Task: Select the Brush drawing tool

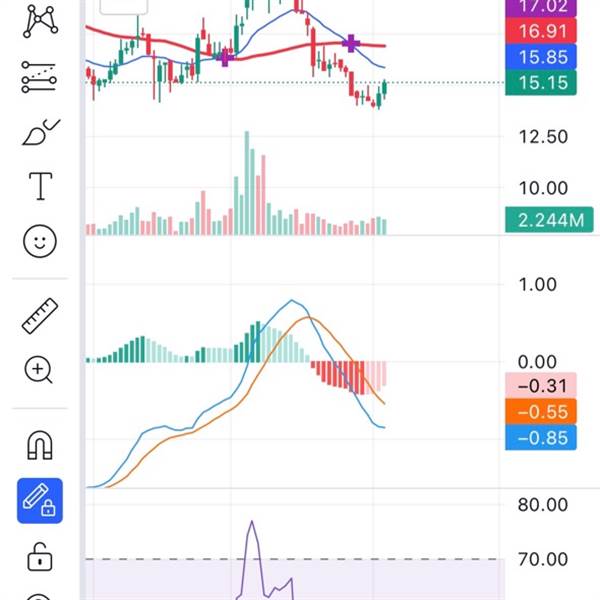Action: (41, 132)
